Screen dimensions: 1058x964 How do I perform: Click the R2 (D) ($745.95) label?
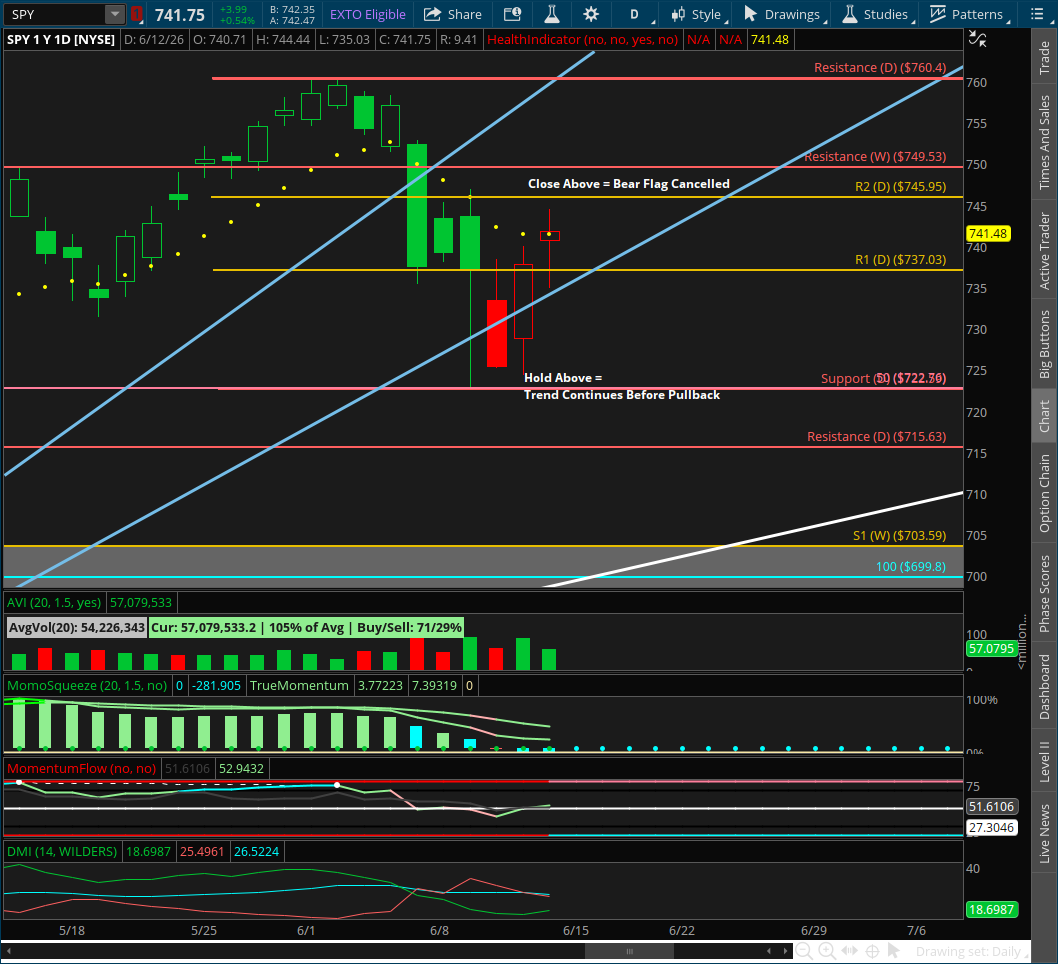tap(900, 187)
